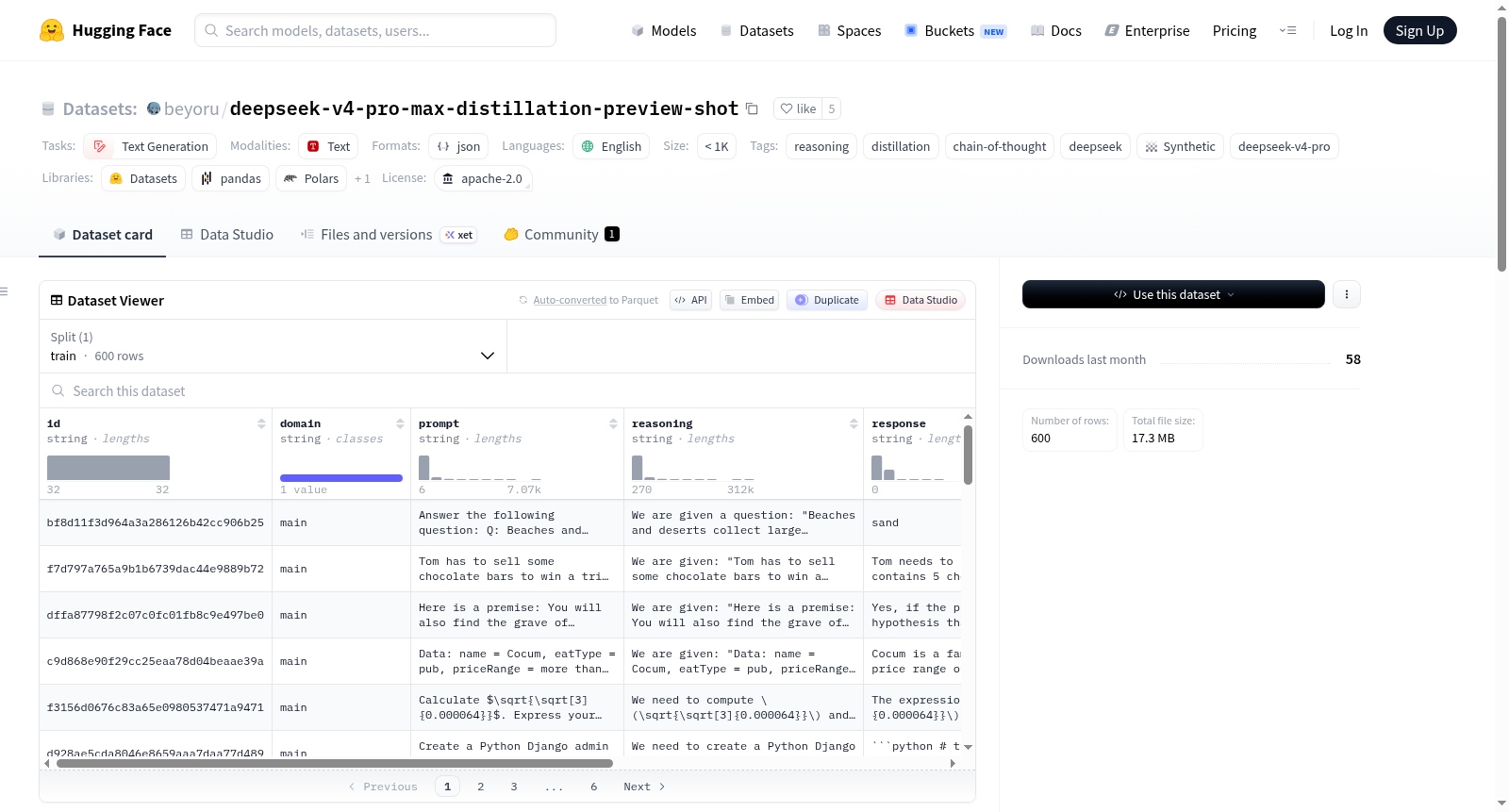
Task: Open the Datasets nav item
Action: pos(756,30)
